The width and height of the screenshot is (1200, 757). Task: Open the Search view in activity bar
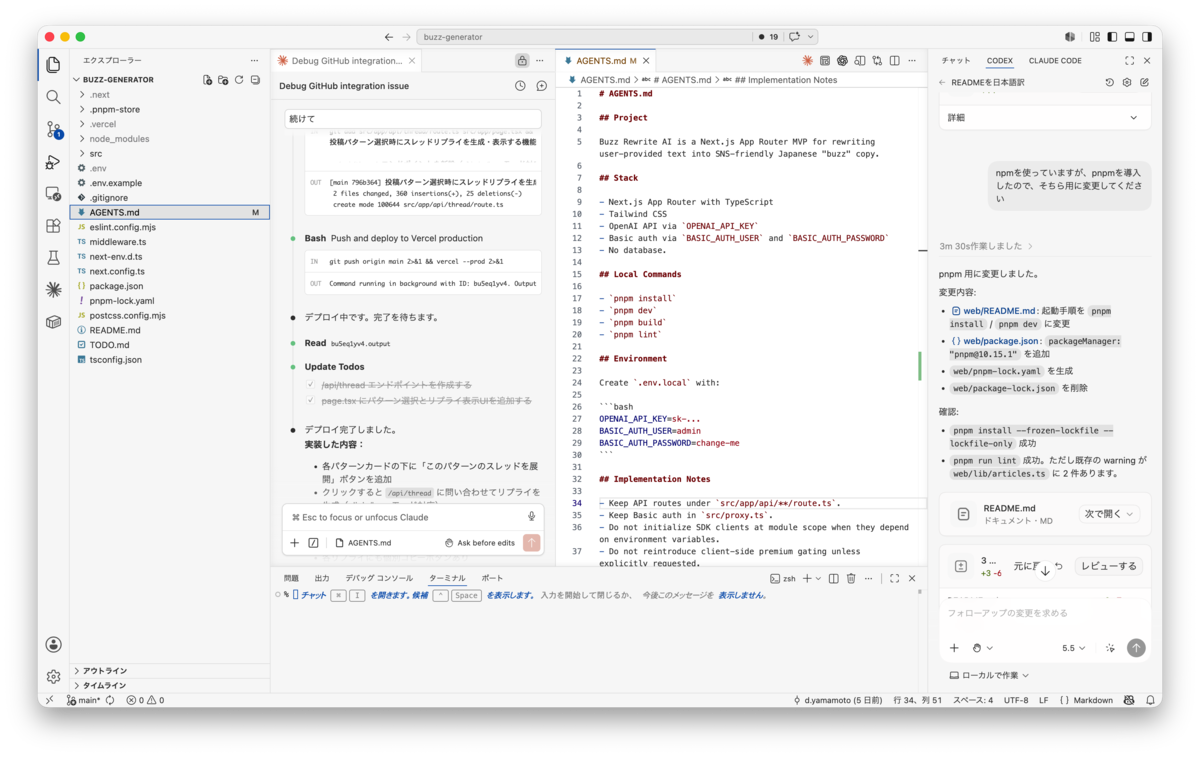click(54, 97)
